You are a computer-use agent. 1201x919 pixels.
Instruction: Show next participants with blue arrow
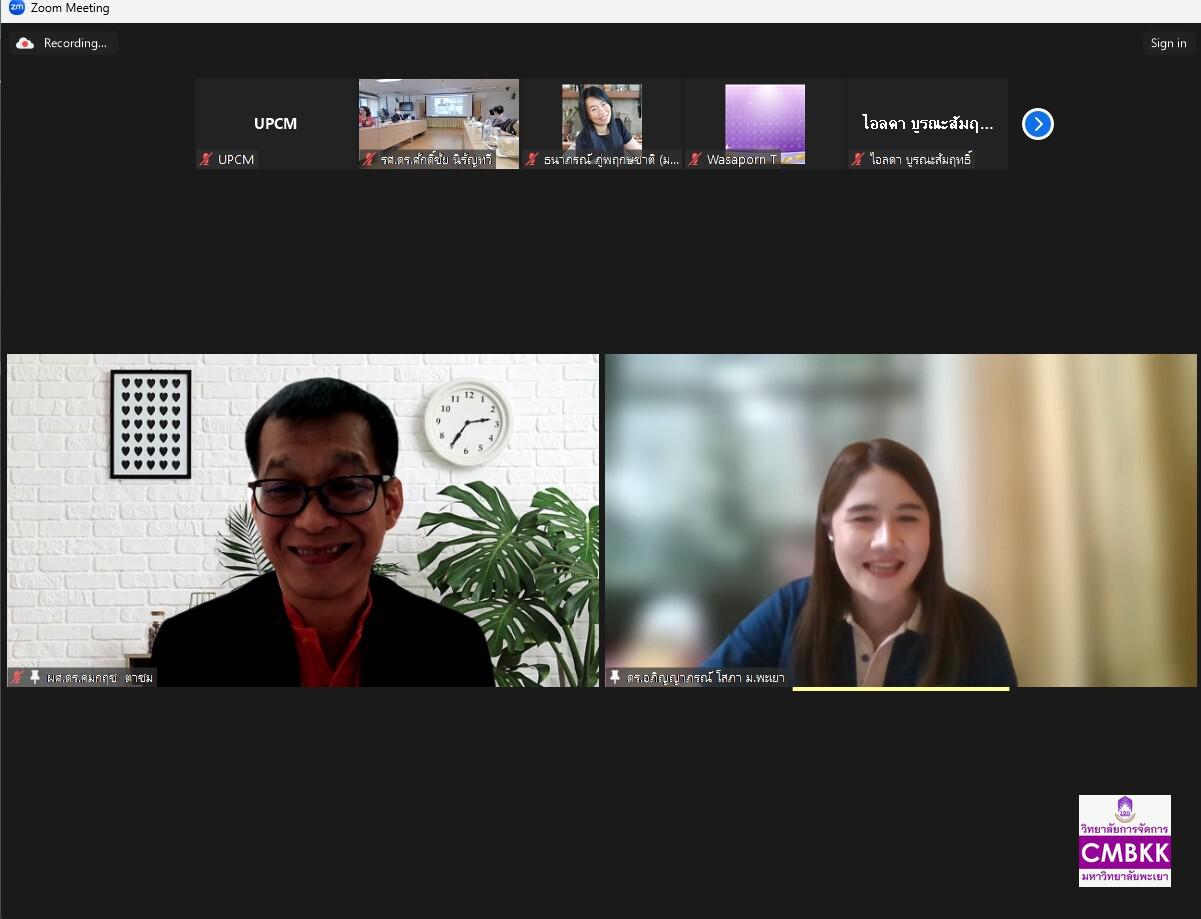(x=1037, y=124)
